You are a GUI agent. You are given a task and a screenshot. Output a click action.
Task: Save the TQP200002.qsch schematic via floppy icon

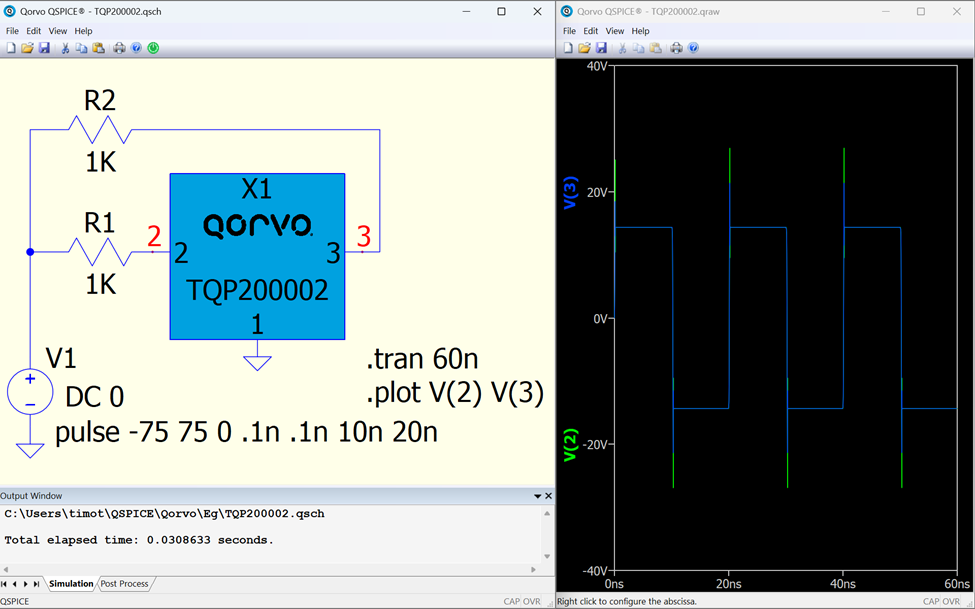click(x=44, y=48)
